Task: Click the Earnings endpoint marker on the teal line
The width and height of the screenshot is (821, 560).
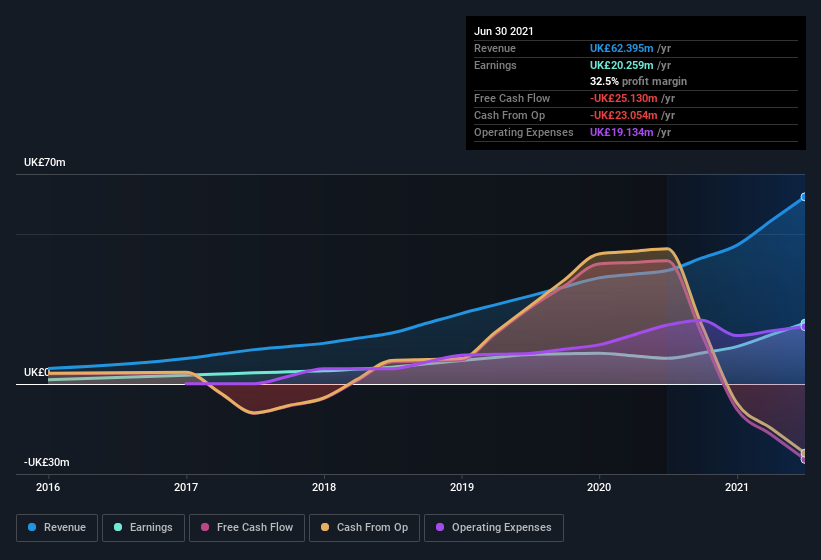Action: point(804,323)
